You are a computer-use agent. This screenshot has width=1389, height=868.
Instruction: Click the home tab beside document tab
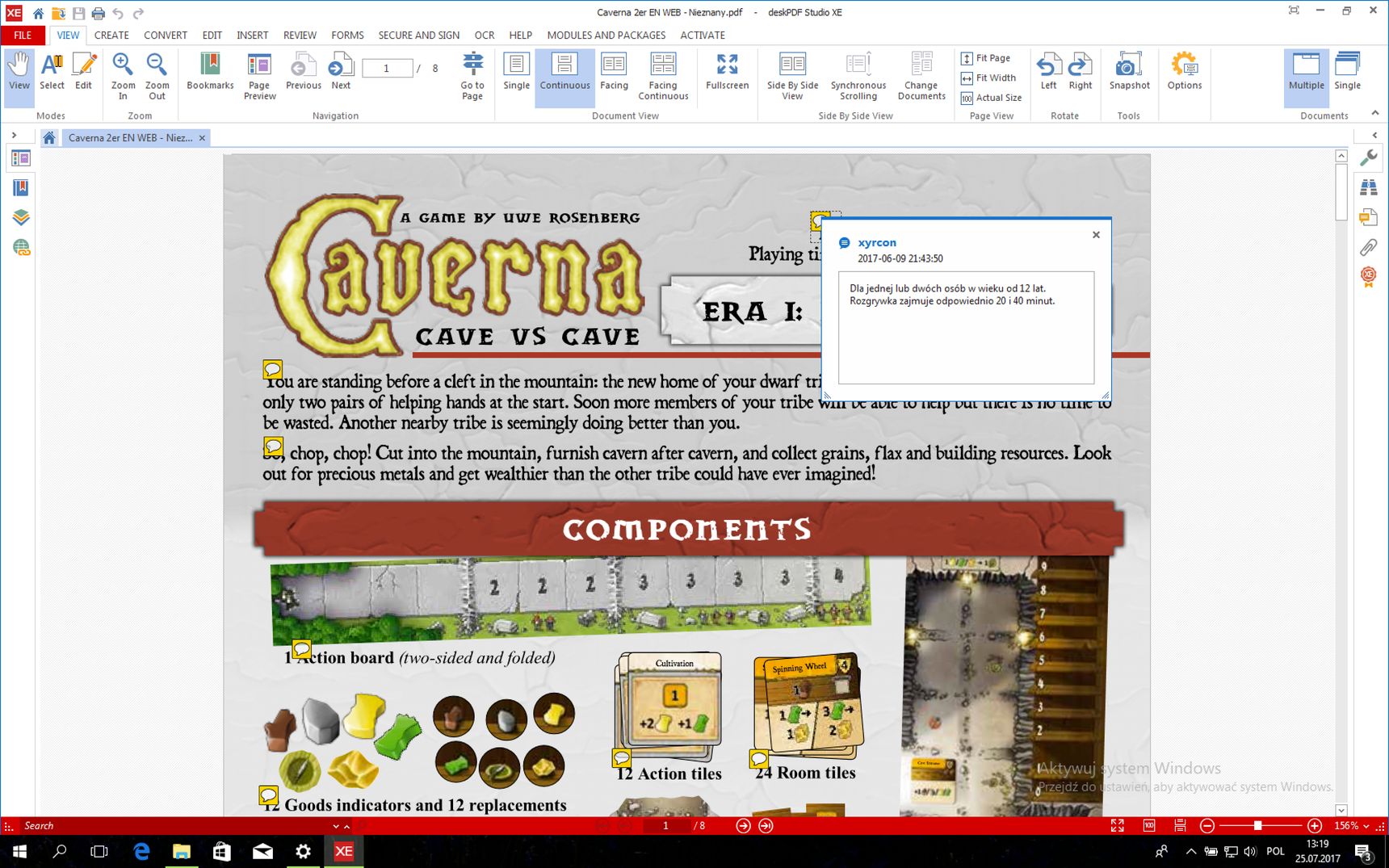[x=49, y=138]
